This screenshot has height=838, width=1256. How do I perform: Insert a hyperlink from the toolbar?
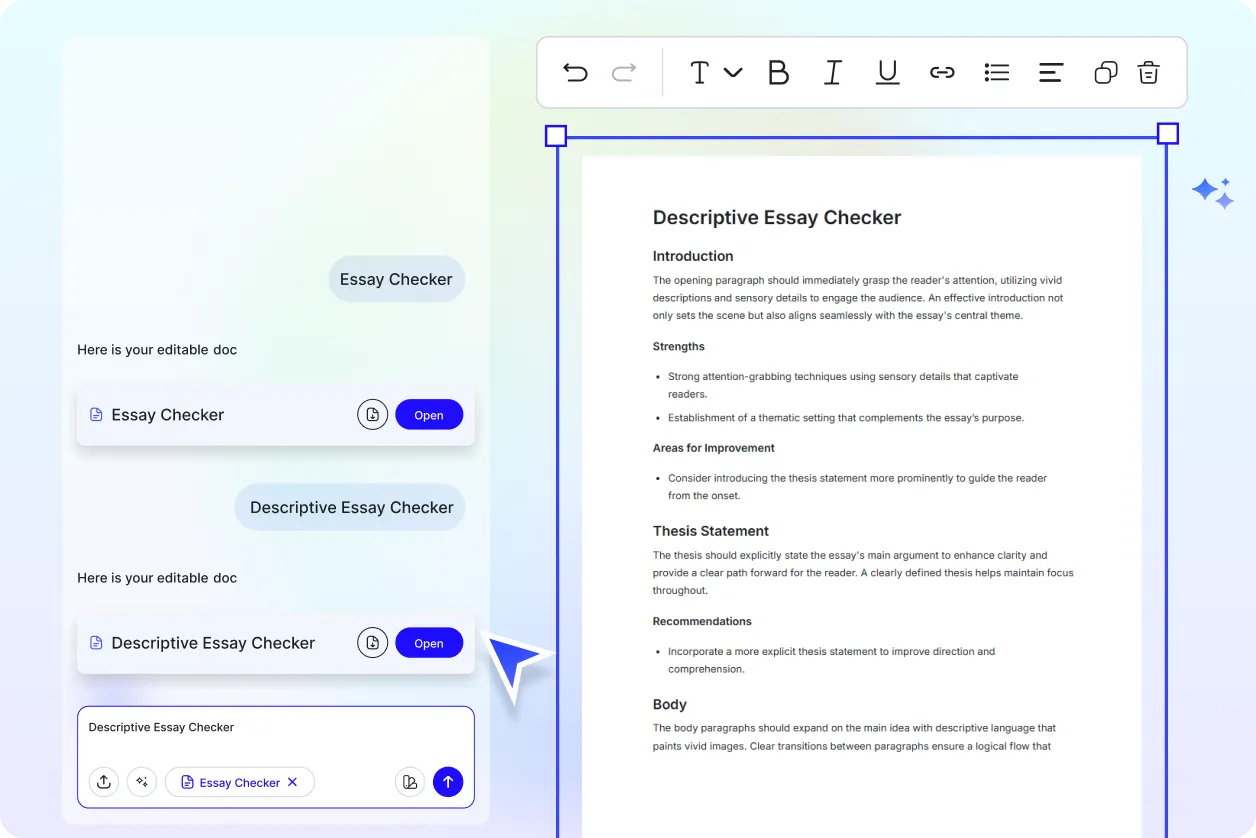tap(941, 72)
